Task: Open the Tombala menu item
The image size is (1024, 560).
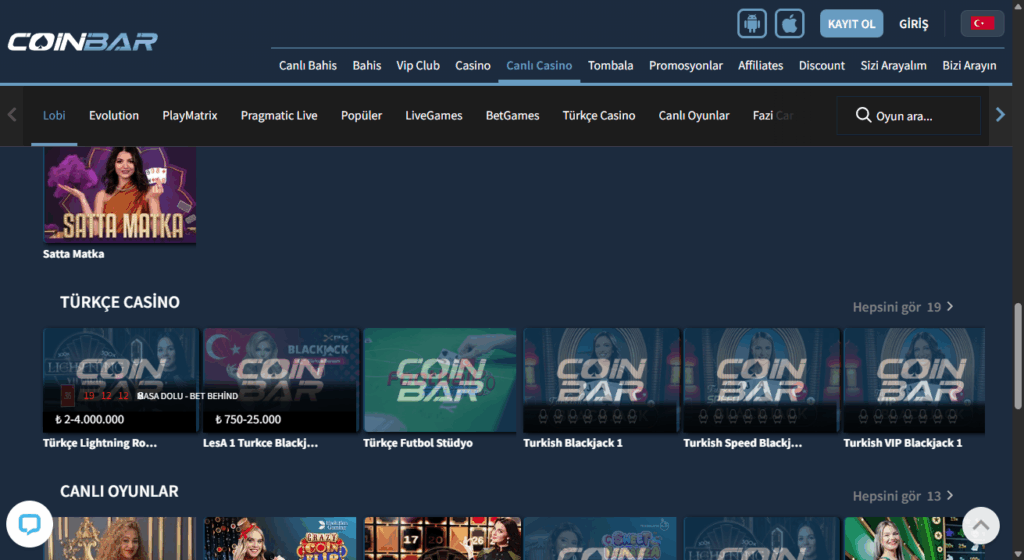Action: point(610,65)
